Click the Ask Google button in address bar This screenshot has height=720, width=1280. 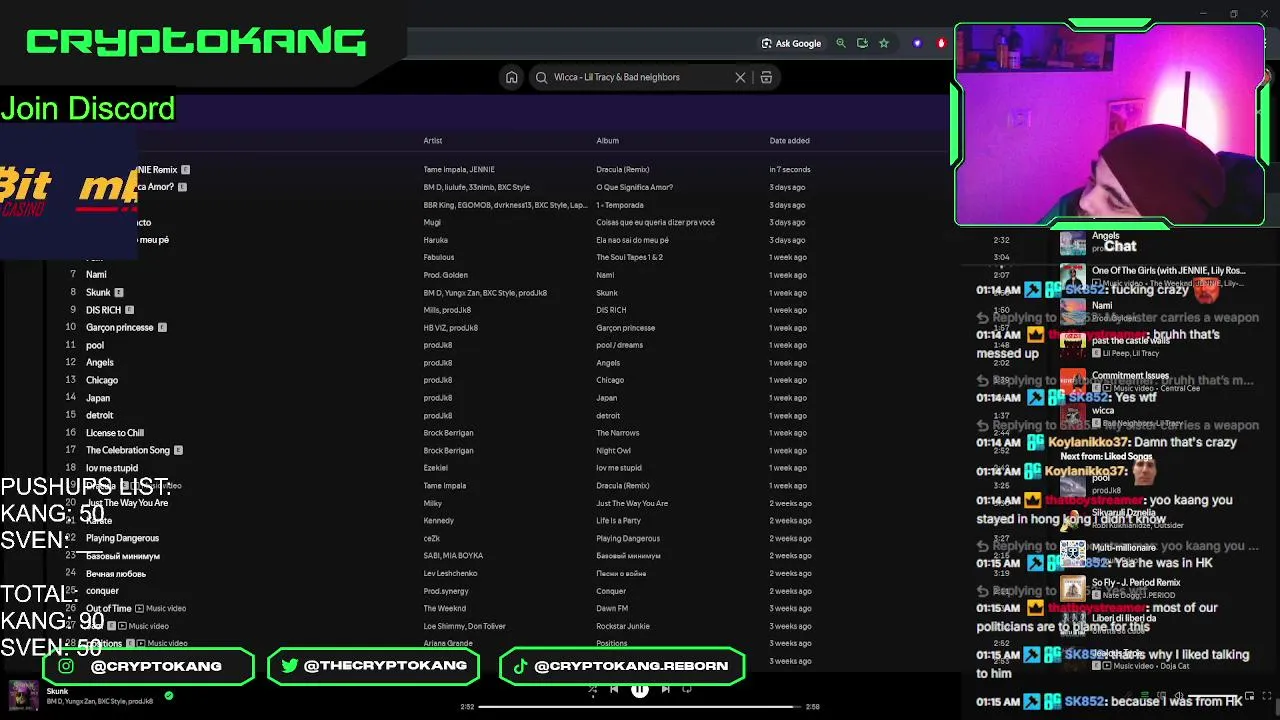[x=791, y=43]
